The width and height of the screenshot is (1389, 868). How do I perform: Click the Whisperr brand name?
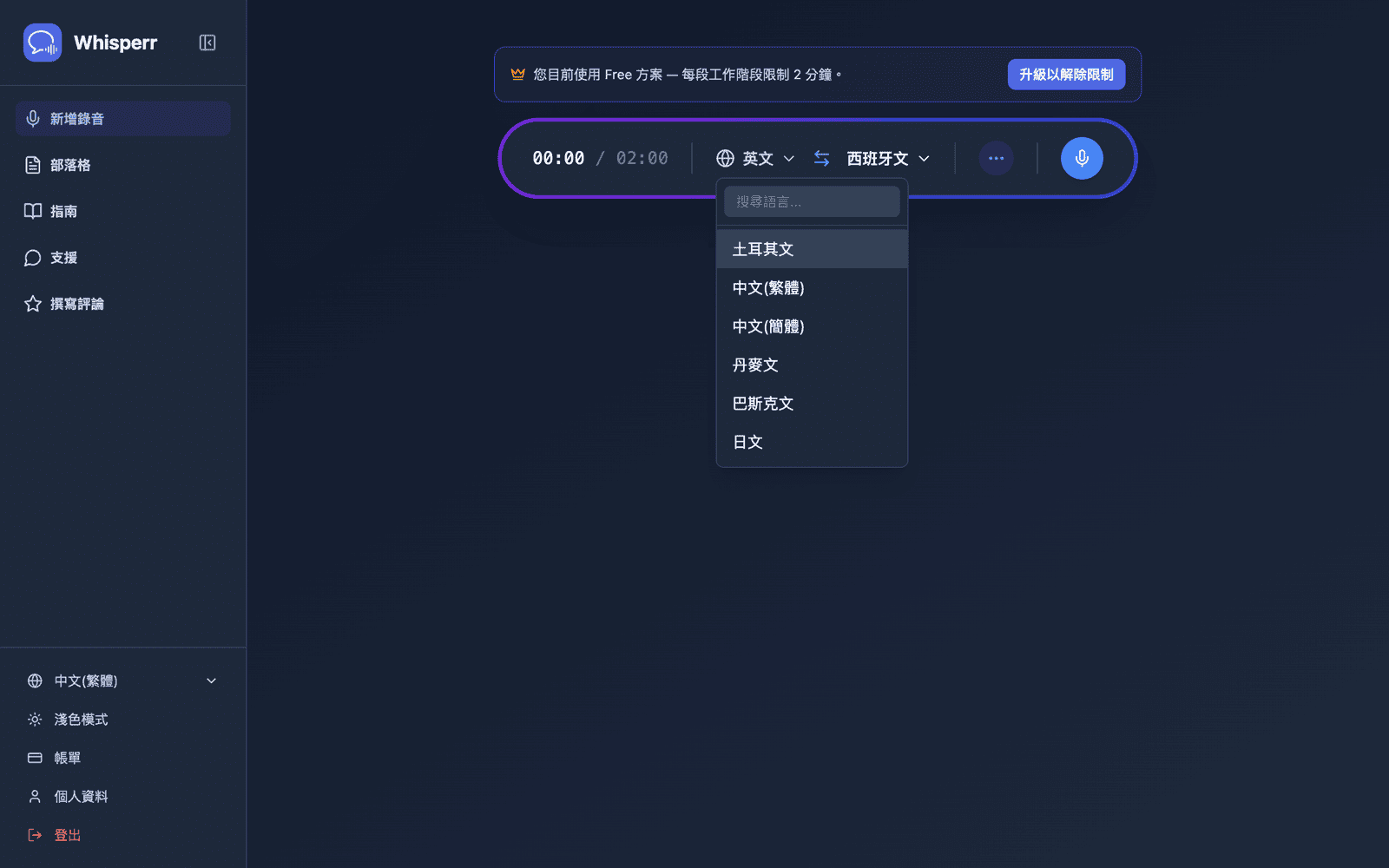pos(115,43)
